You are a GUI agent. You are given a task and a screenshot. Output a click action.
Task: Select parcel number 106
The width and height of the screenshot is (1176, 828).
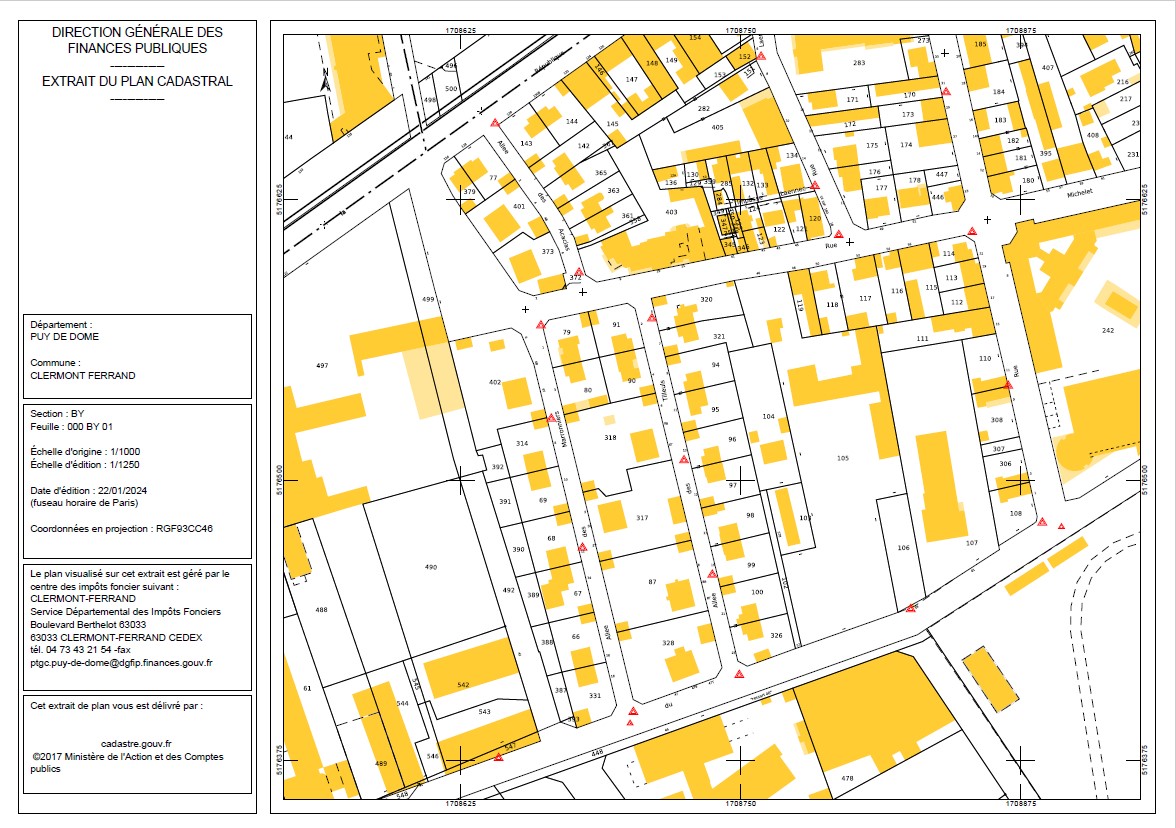click(903, 548)
